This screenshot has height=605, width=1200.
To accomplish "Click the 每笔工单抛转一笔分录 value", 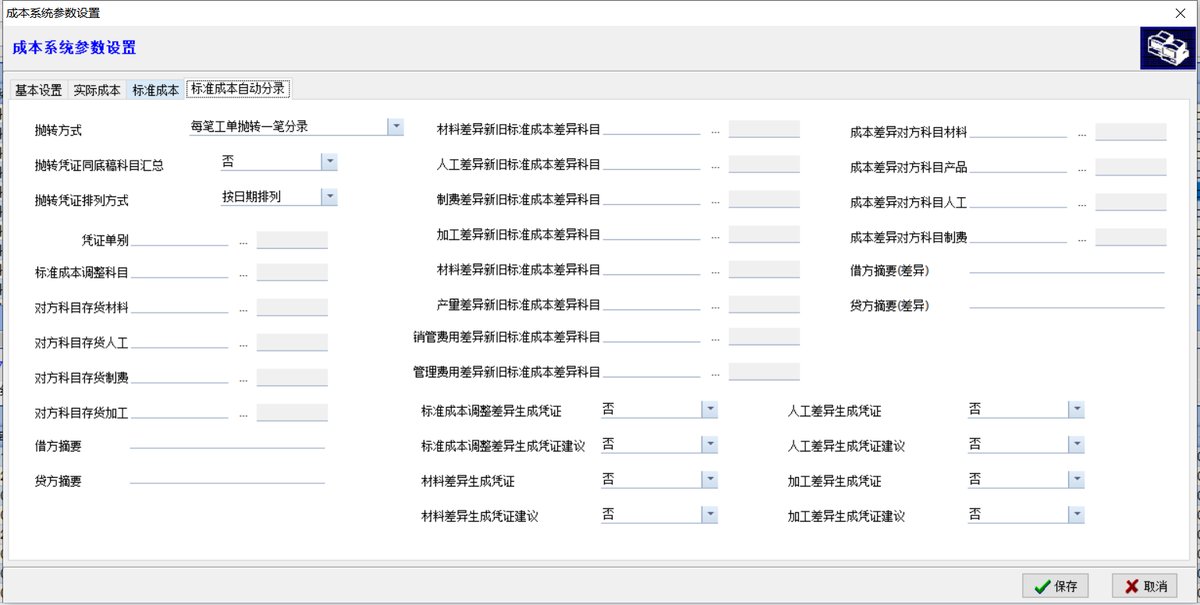I will 249,127.
